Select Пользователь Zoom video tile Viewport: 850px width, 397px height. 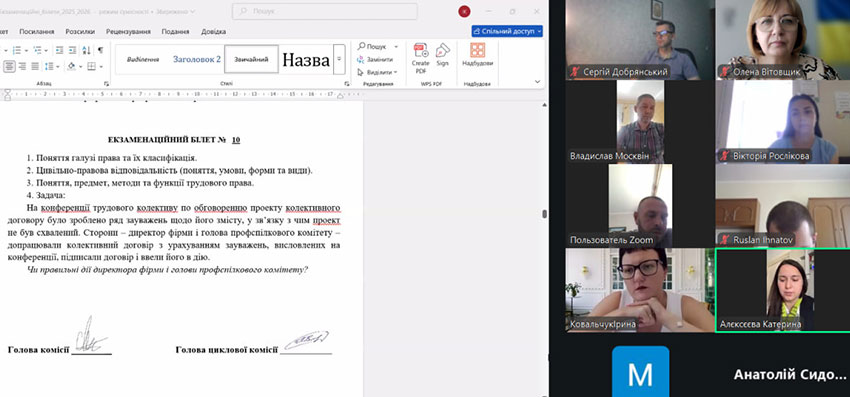pyautogui.click(x=640, y=206)
